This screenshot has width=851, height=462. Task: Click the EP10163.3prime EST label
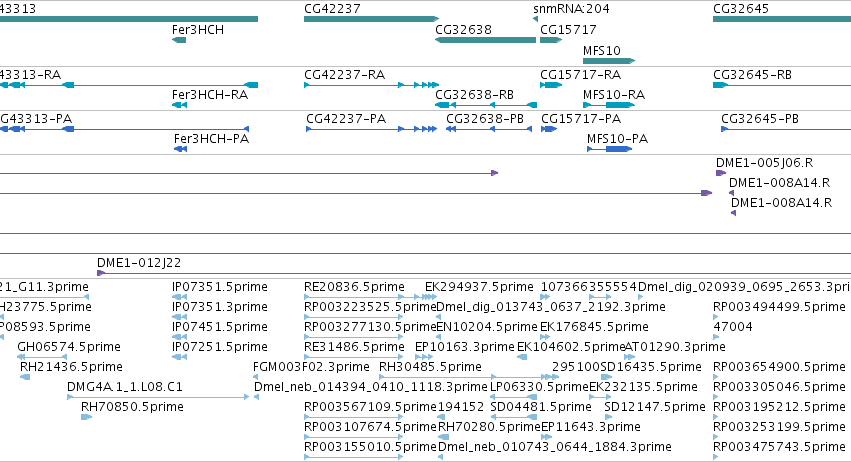[465, 346]
